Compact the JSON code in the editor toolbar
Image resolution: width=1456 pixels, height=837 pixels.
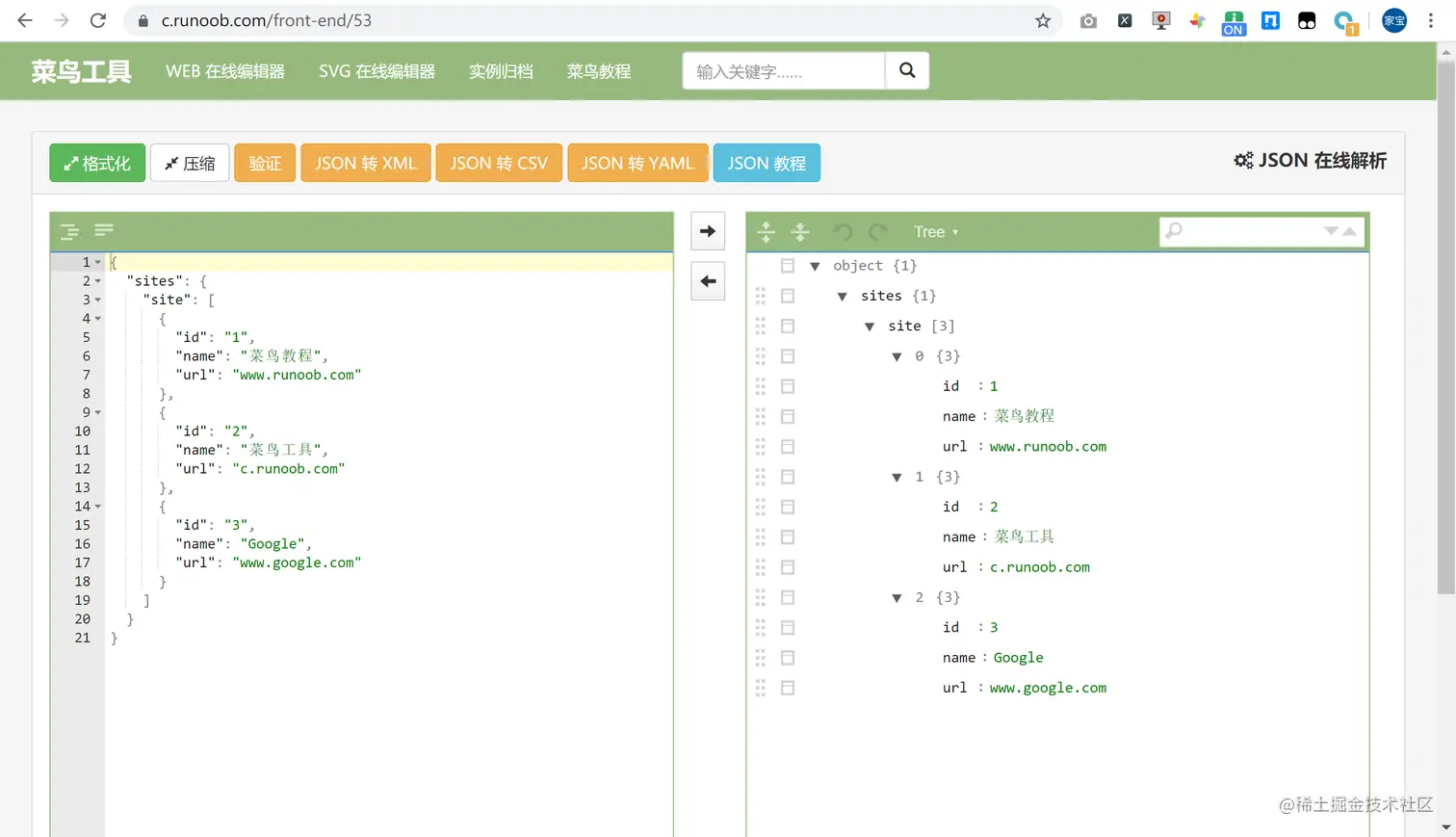[x=104, y=229]
